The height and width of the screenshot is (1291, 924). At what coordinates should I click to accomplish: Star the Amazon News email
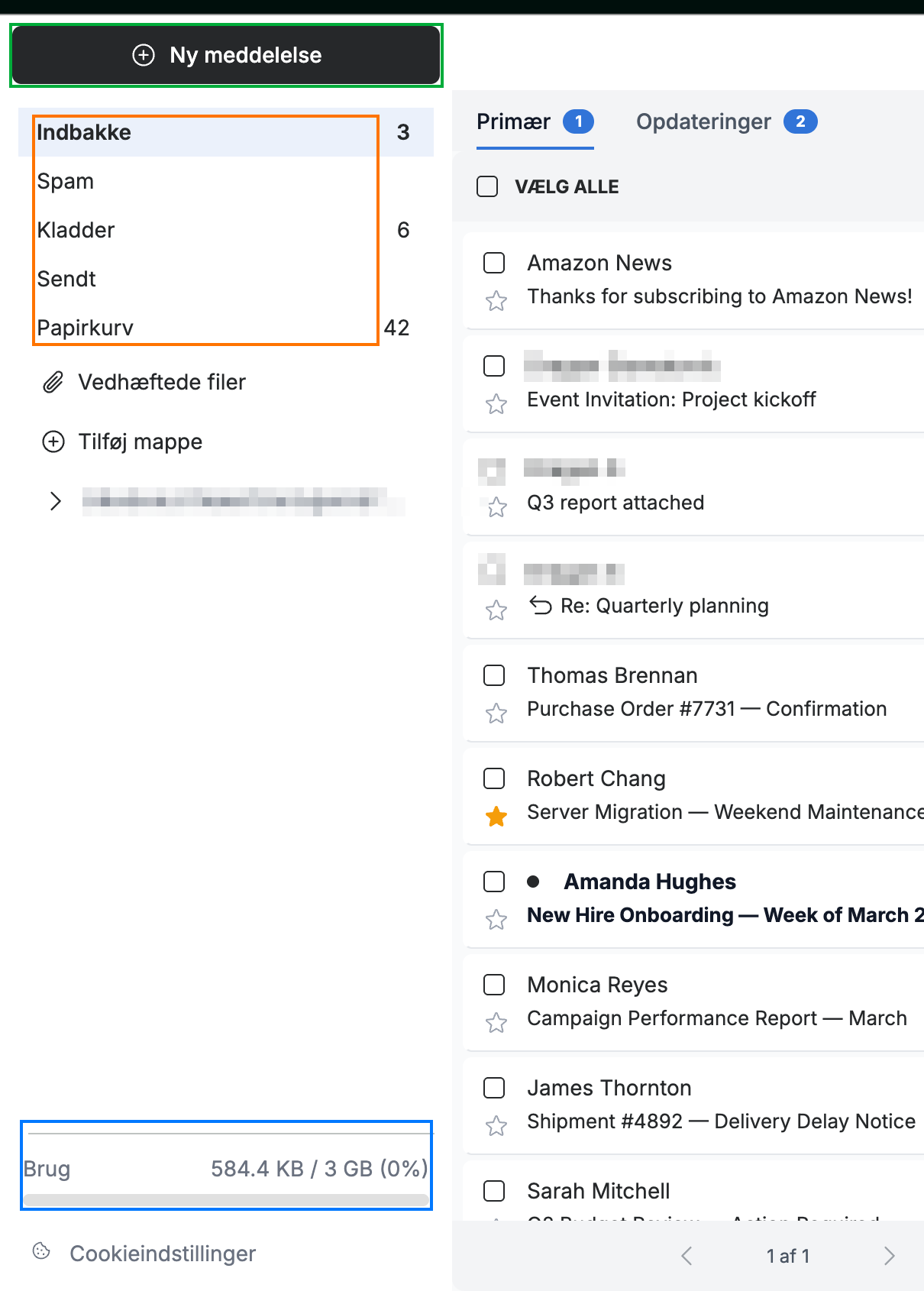click(x=496, y=300)
